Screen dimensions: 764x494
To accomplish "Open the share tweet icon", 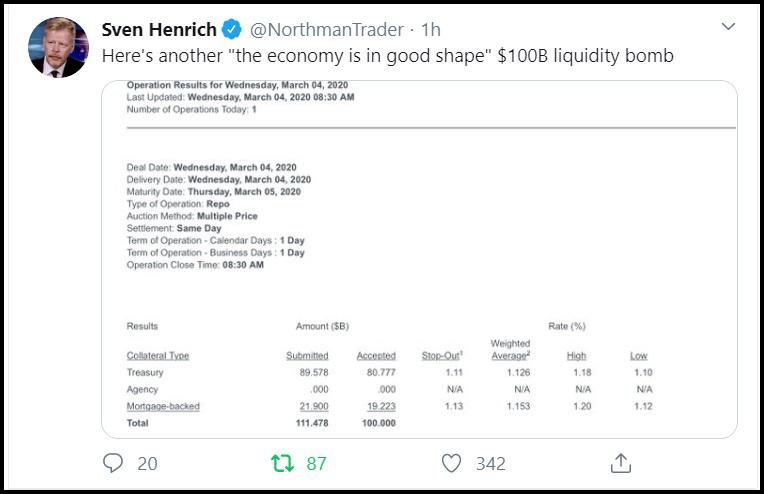I will point(621,463).
